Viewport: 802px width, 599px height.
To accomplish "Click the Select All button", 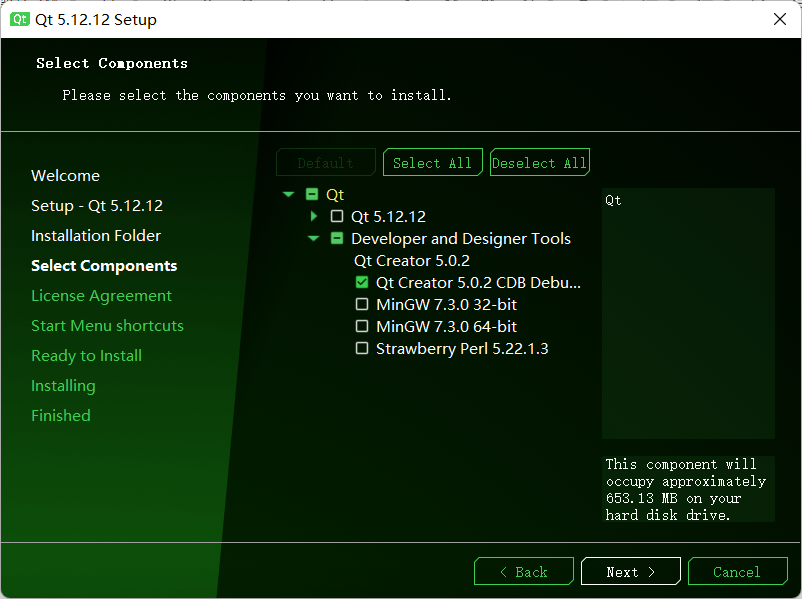I will [x=433, y=163].
